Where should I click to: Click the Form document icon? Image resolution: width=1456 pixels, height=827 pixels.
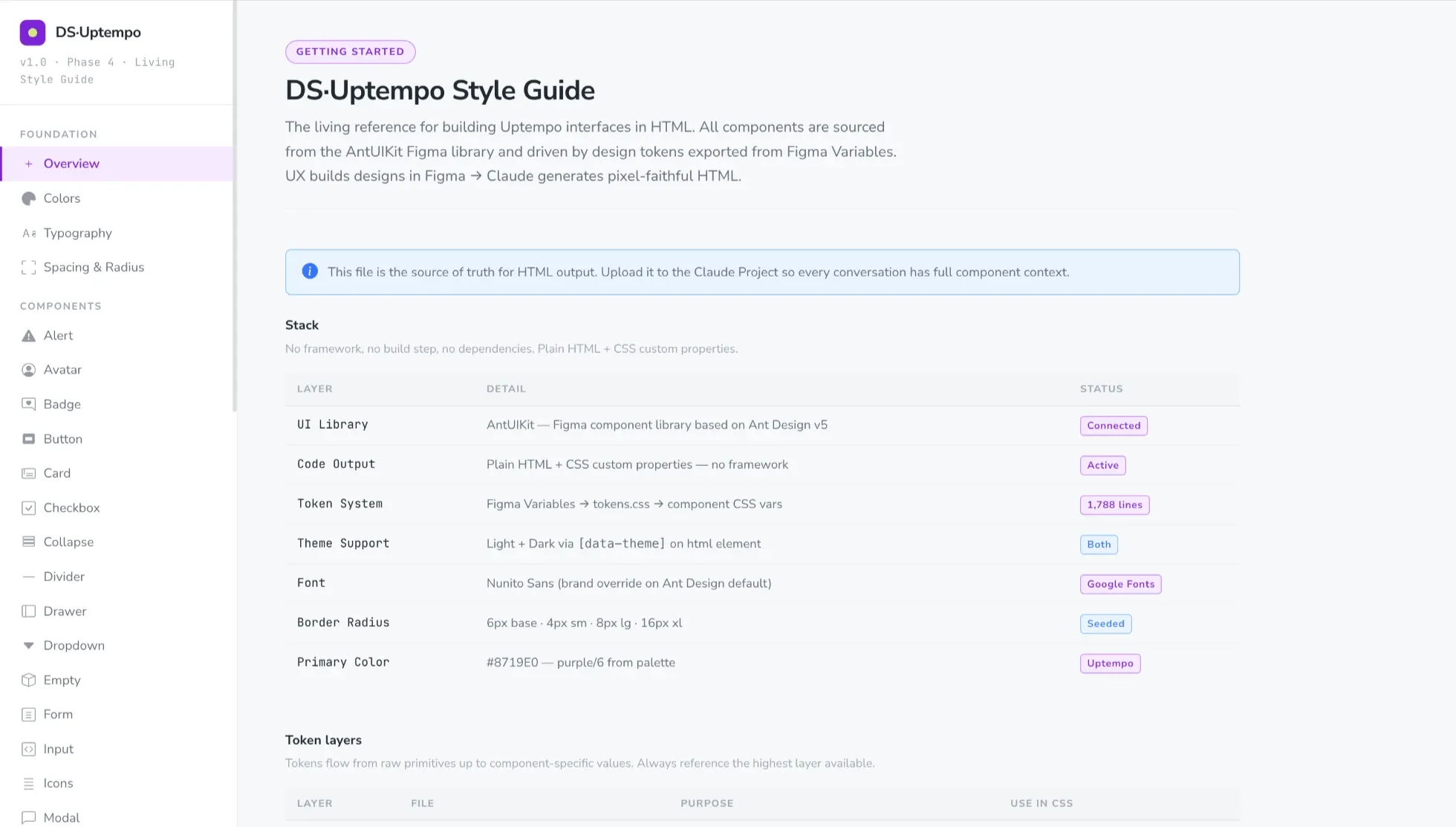click(28, 715)
